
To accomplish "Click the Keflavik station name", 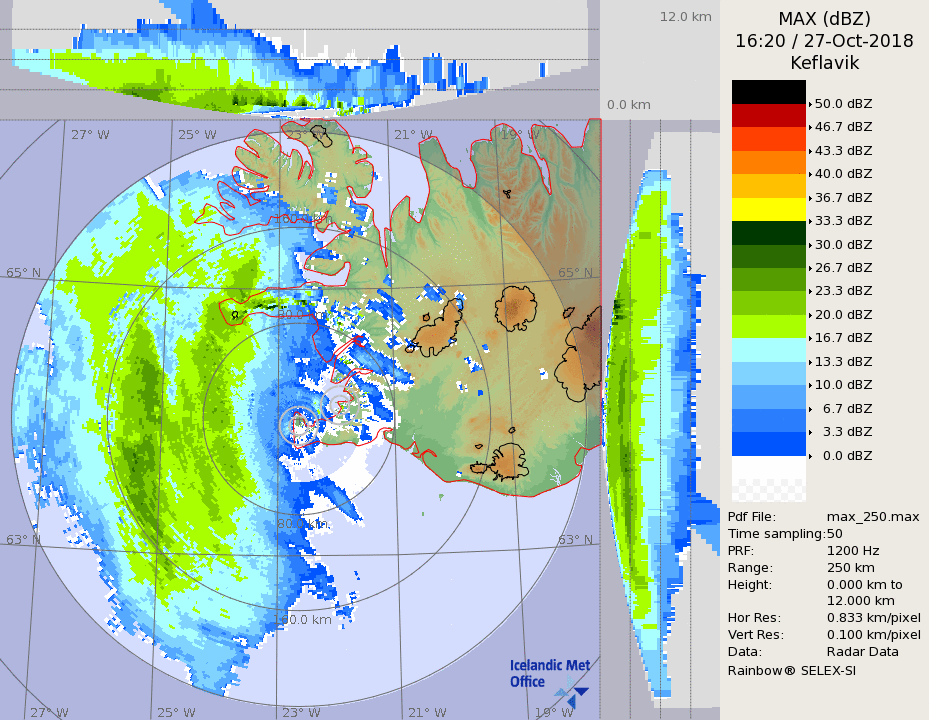I will [824, 63].
